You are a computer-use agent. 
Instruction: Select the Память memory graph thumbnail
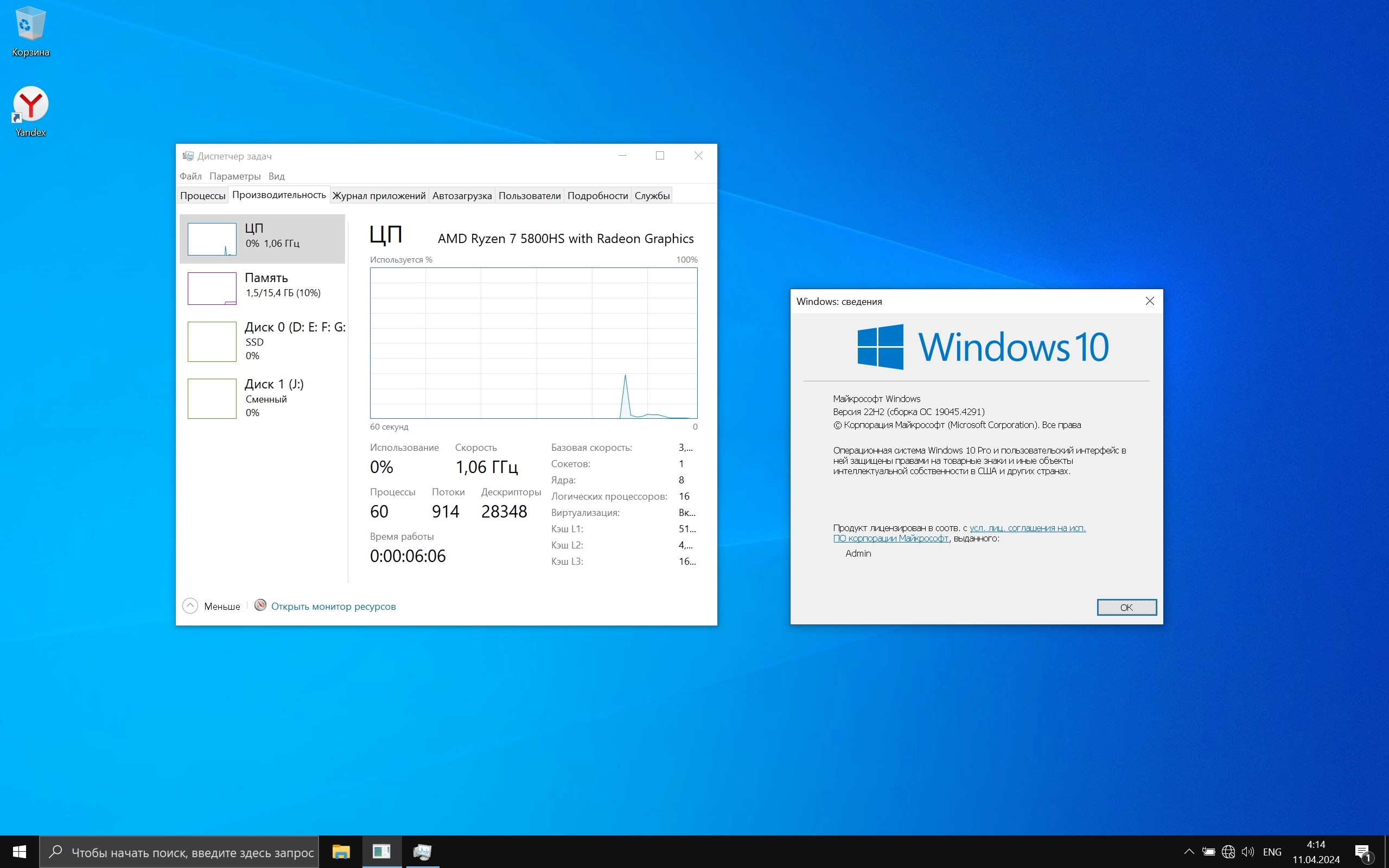pos(212,288)
